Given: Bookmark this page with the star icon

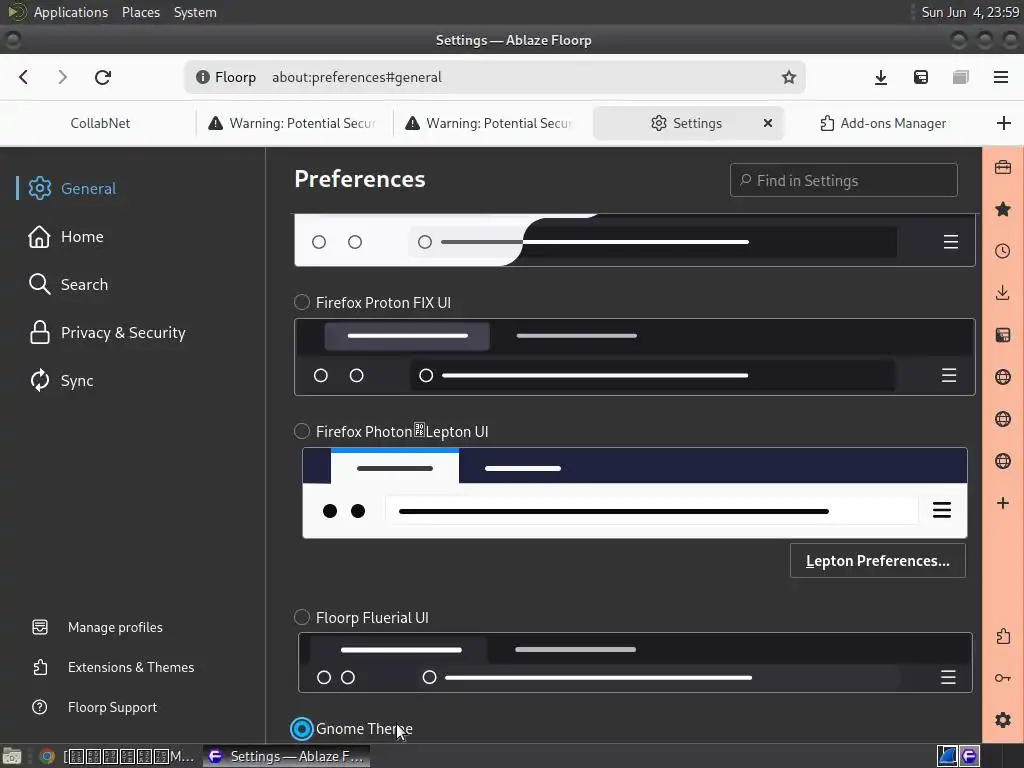Looking at the screenshot, I should [789, 77].
